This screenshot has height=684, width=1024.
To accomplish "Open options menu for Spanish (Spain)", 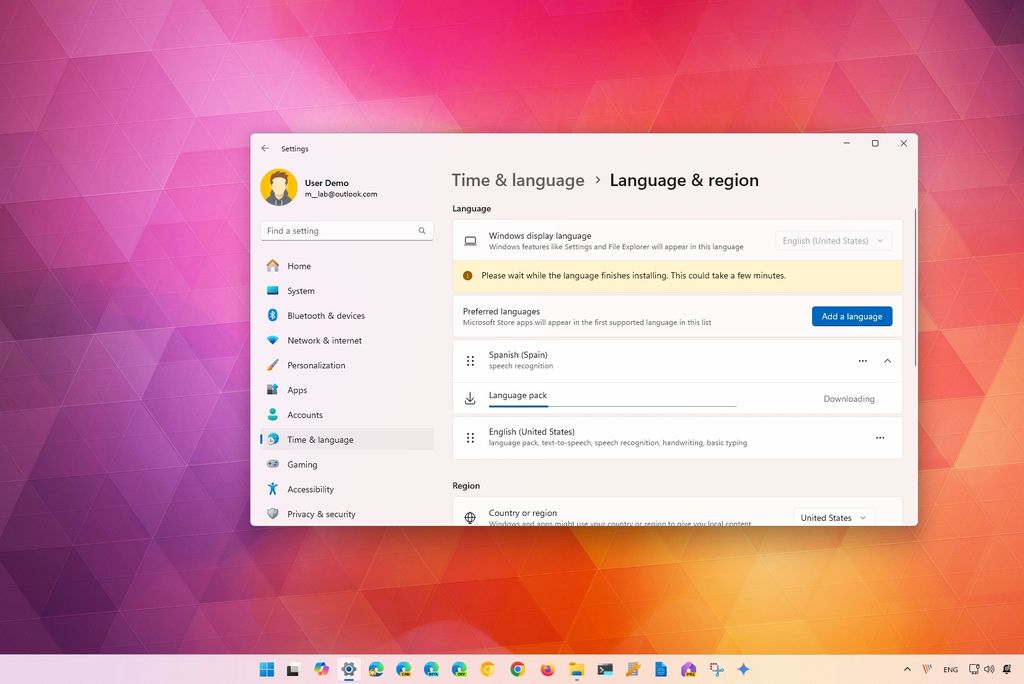I will click(x=862, y=360).
